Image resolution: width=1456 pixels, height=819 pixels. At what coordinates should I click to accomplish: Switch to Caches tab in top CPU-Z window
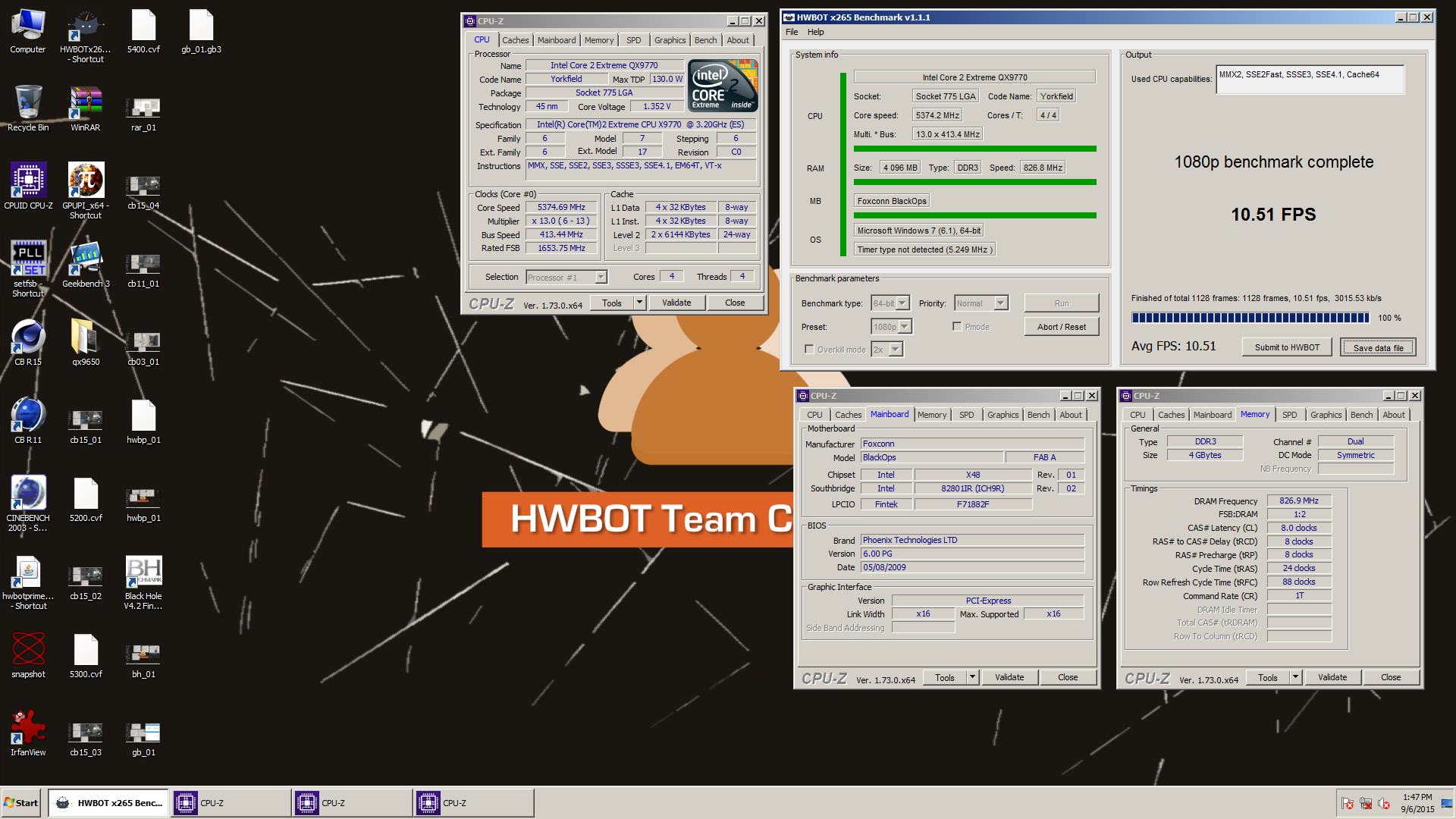tap(516, 40)
